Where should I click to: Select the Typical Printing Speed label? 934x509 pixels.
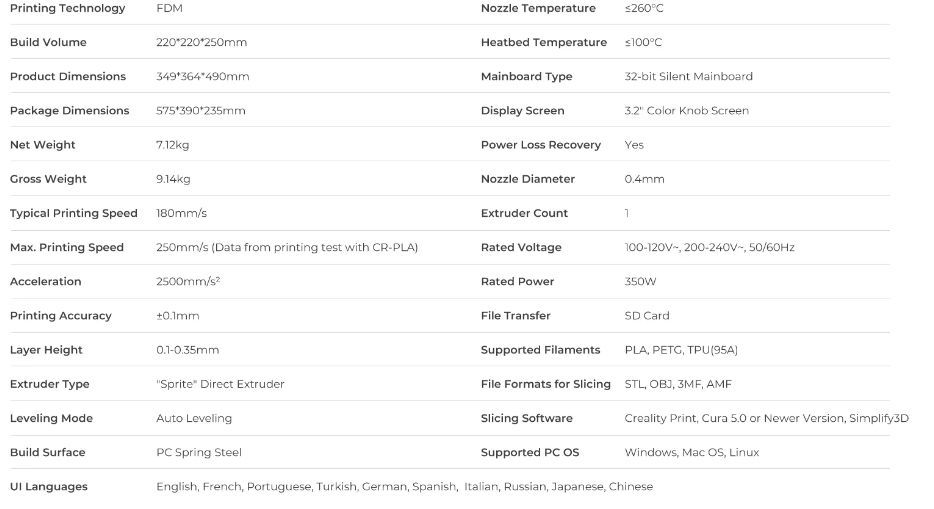point(73,213)
